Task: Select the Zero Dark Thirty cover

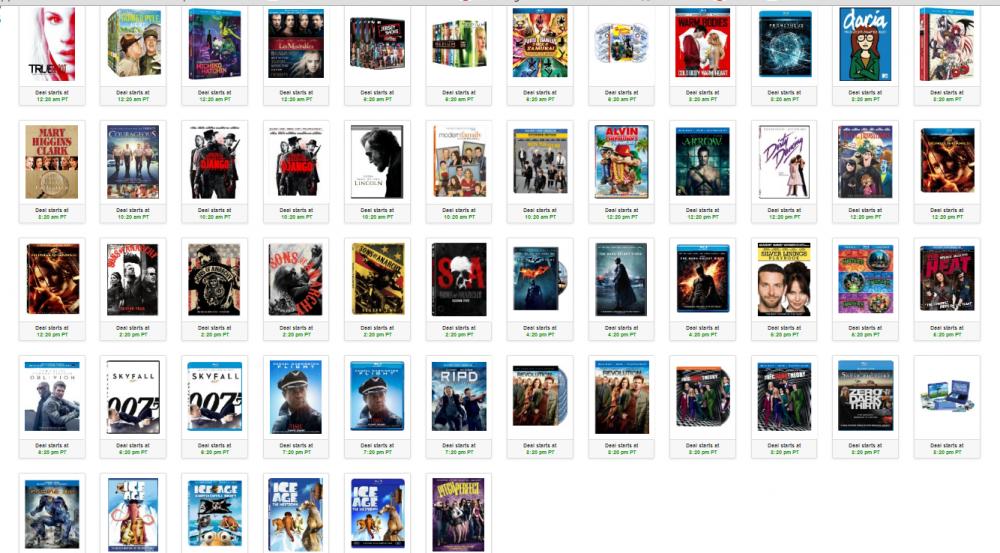Action: (x=865, y=395)
